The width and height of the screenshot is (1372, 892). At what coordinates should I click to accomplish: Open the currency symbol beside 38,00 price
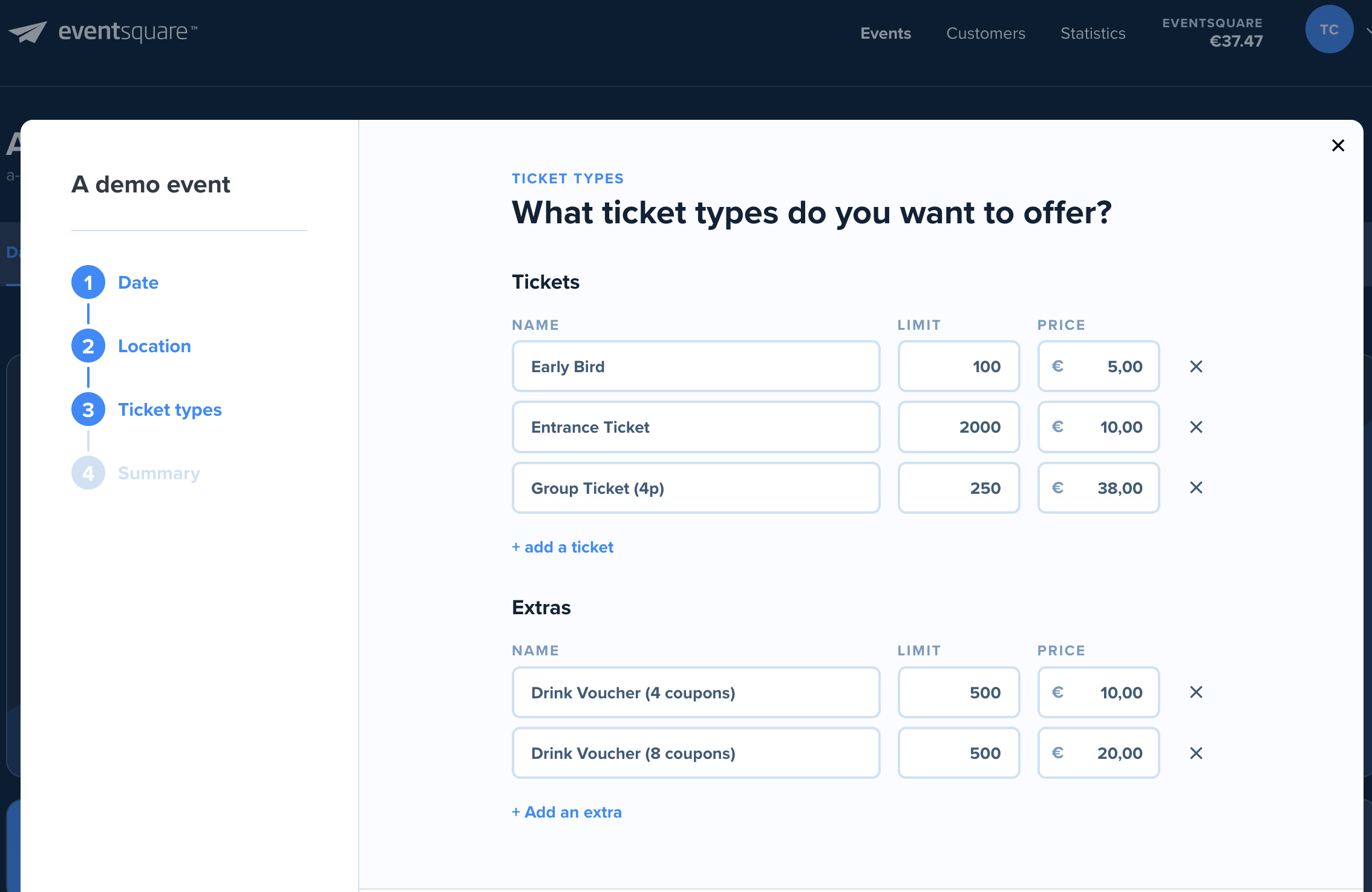pos(1057,488)
